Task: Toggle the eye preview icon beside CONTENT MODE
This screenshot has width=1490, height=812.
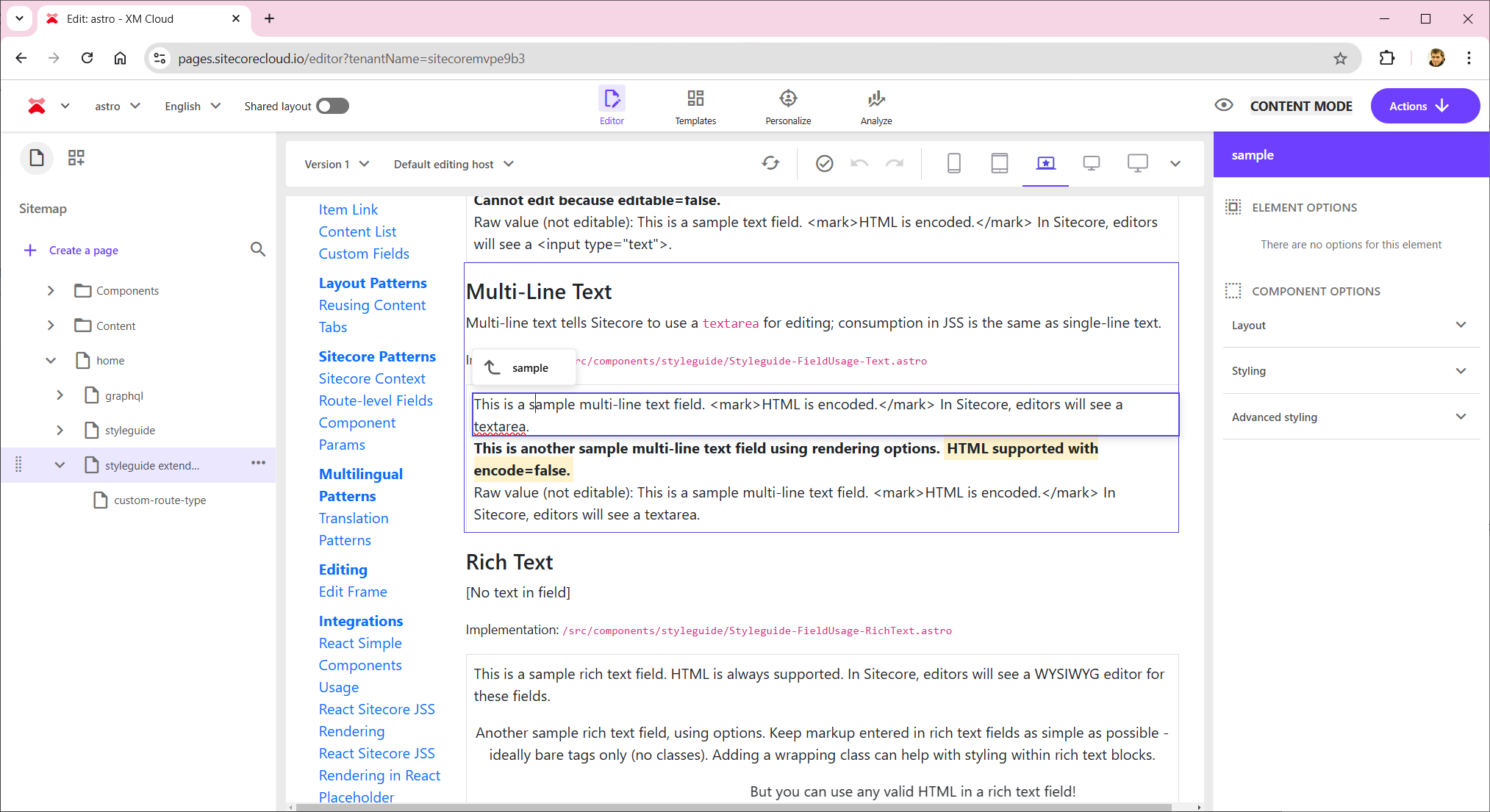Action: pyautogui.click(x=1223, y=105)
